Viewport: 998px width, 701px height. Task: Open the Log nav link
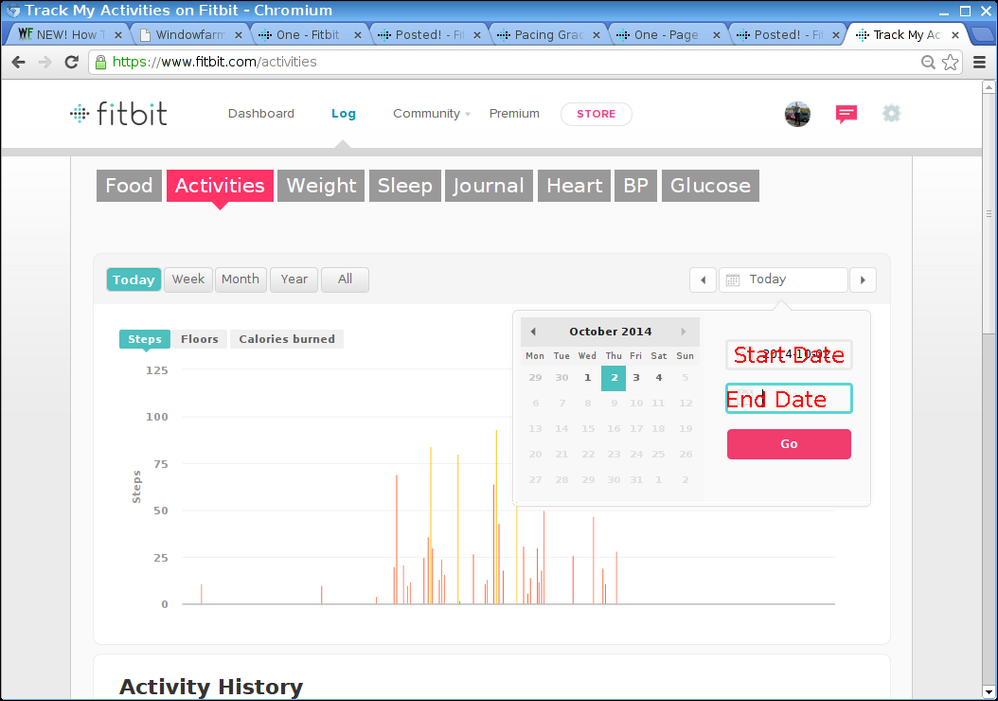(343, 113)
